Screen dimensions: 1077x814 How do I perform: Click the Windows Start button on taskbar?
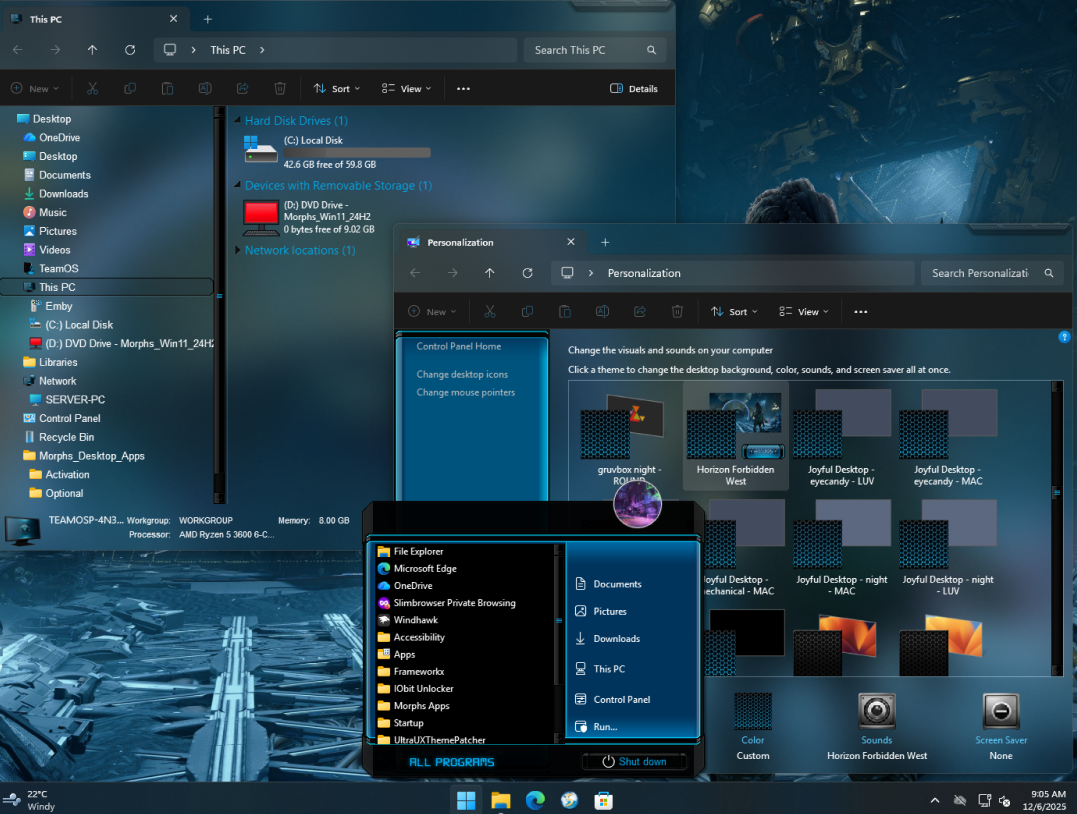pyautogui.click(x=465, y=800)
